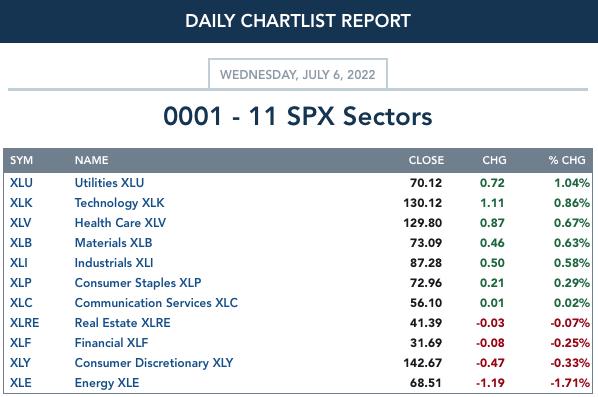
Task: Open the XLU symbol link
Action: point(21,183)
